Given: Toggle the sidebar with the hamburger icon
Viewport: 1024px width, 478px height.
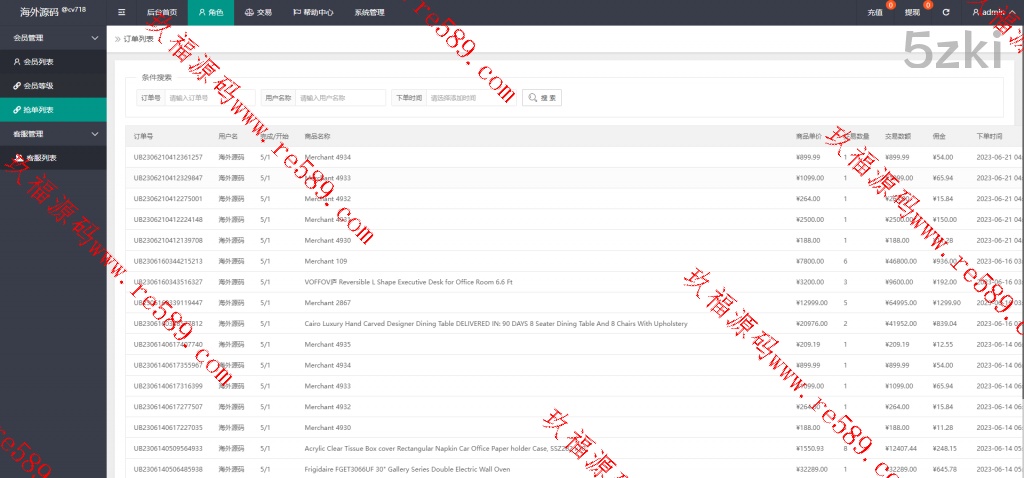Looking at the screenshot, I should pos(122,12).
